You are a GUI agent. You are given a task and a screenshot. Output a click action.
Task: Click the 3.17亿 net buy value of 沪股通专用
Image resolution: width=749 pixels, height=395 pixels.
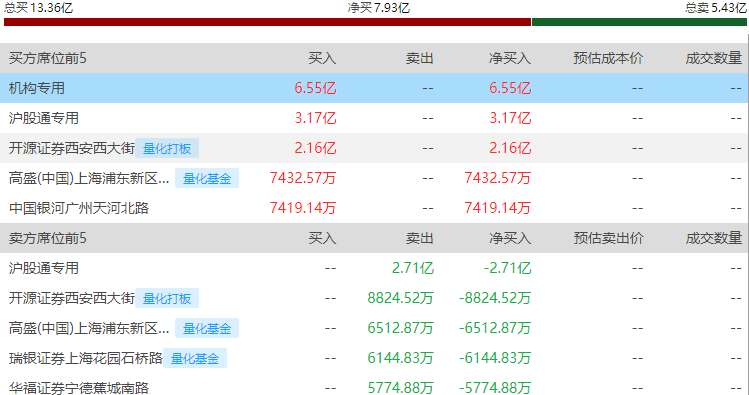[x=510, y=118]
